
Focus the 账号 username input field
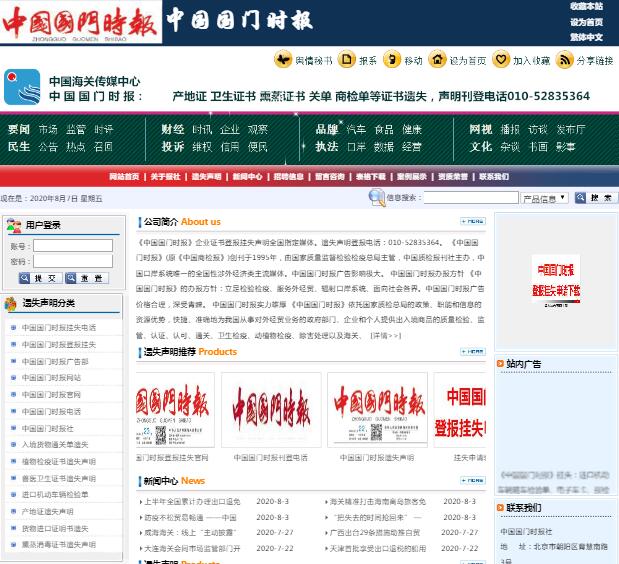pyautogui.click(x=73, y=246)
